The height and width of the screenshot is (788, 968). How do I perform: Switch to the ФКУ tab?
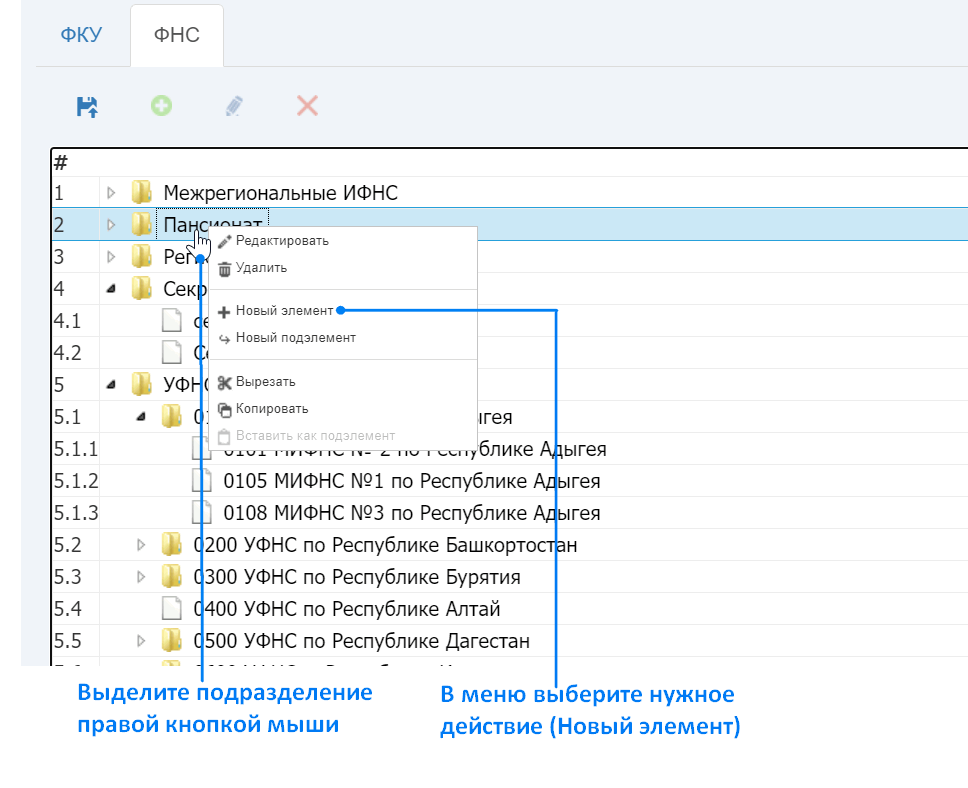[81, 35]
